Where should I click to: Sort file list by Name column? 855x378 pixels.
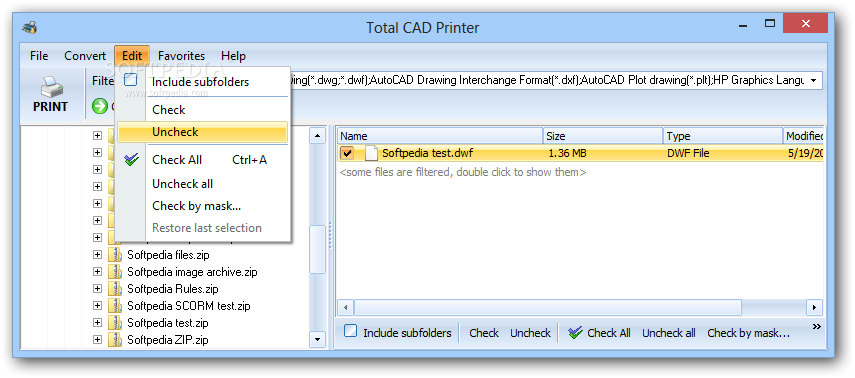pyautogui.click(x=440, y=136)
